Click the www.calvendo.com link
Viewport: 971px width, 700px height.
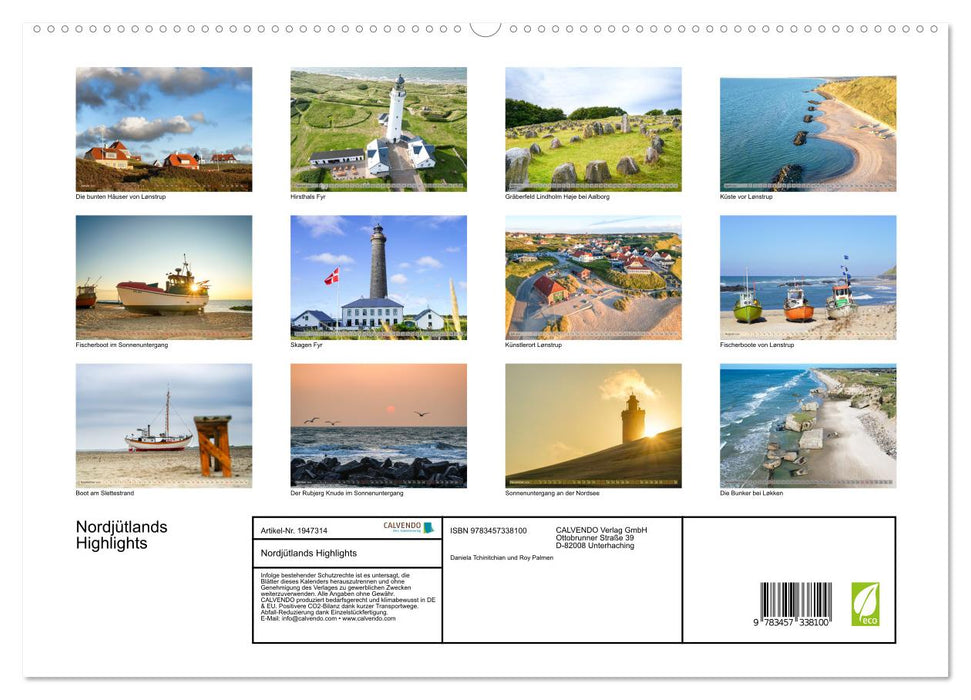pyautogui.click(x=369, y=619)
